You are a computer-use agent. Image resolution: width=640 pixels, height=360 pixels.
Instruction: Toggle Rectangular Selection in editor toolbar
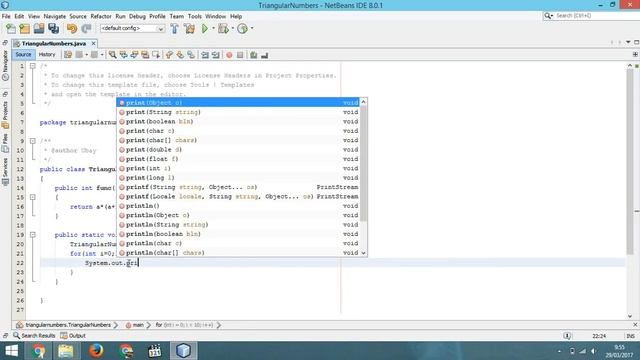coord(156,55)
